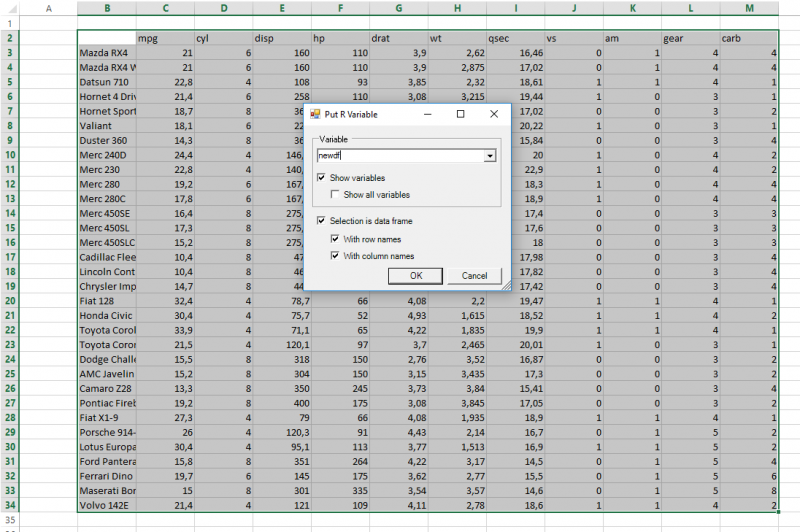800x532 pixels.
Task: Click the vs column heading cell
Action: (574, 38)
